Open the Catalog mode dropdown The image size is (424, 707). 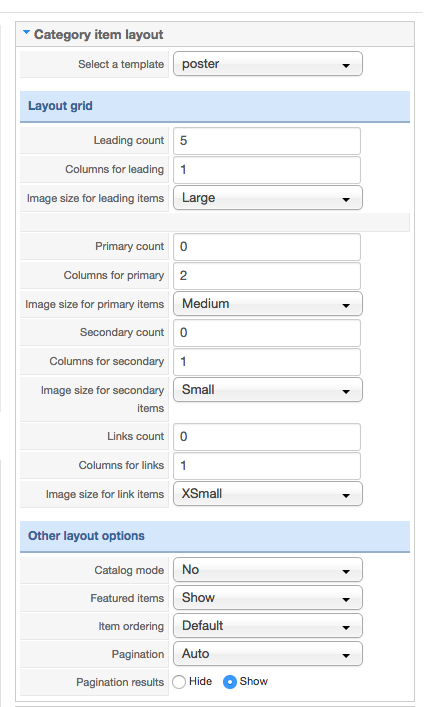pyautogui.click(x=267, y=570)
